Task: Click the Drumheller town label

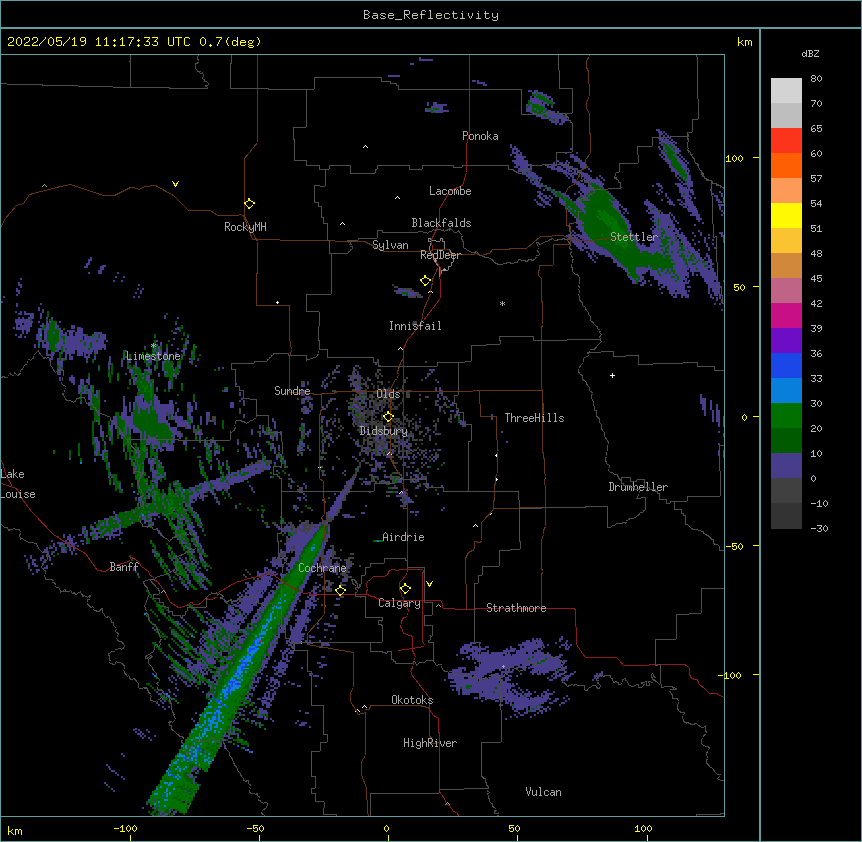Action: [638, 487]
